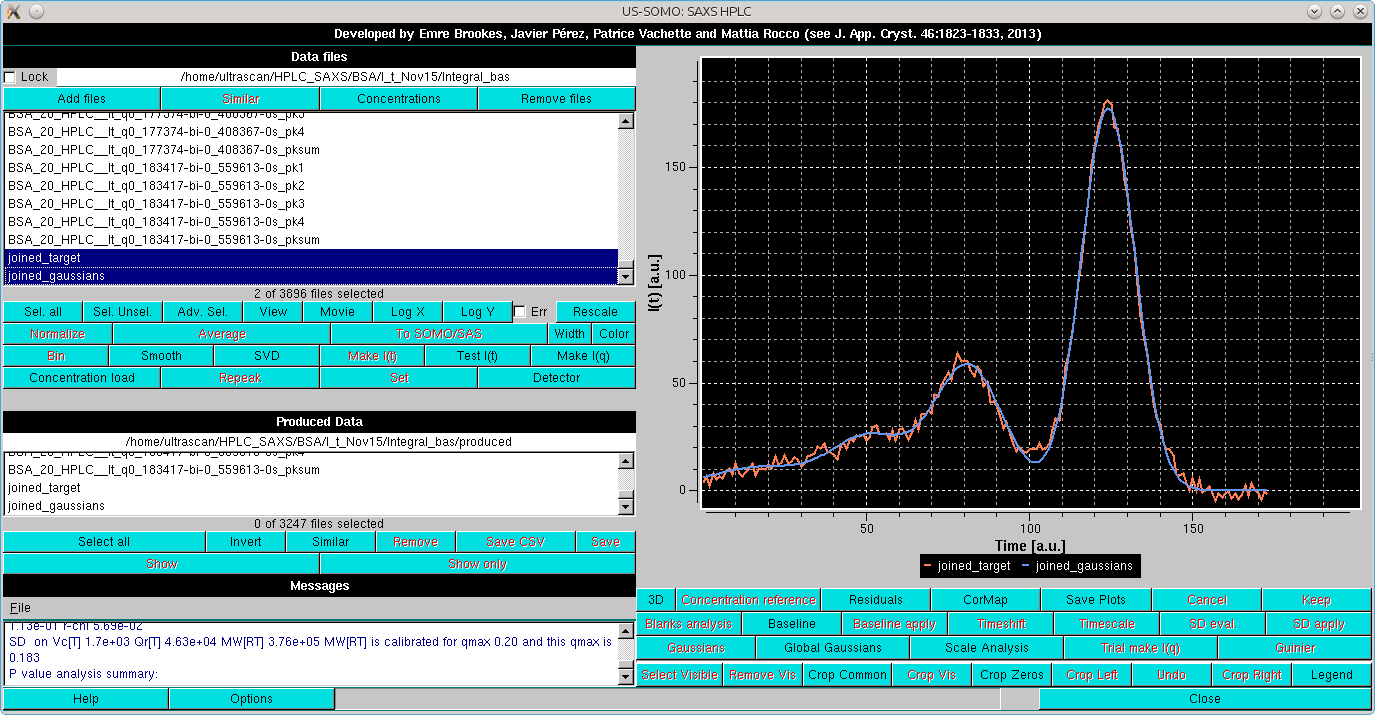Click Sel. all button
Image resolution: width=1375 pixels, height=715 pixels.
pos(42,312)
